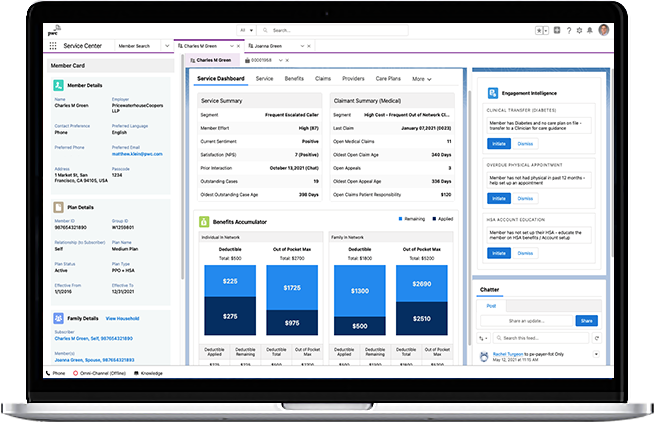This screenshot has width=655, height=422.
Task: Open the Member Search navigation dropdown
Action: pyautogui.click(x=138, y=46)
